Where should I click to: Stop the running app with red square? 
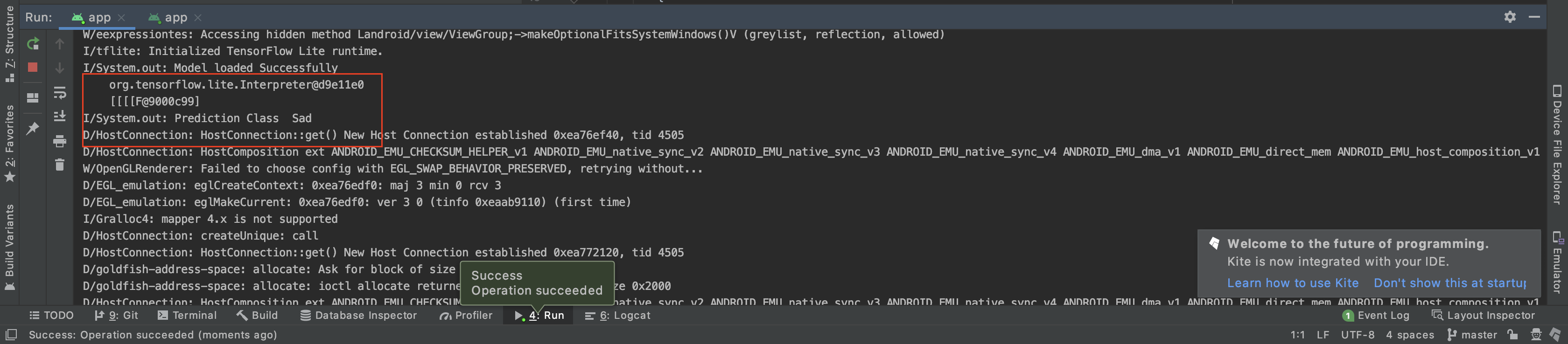33,68
